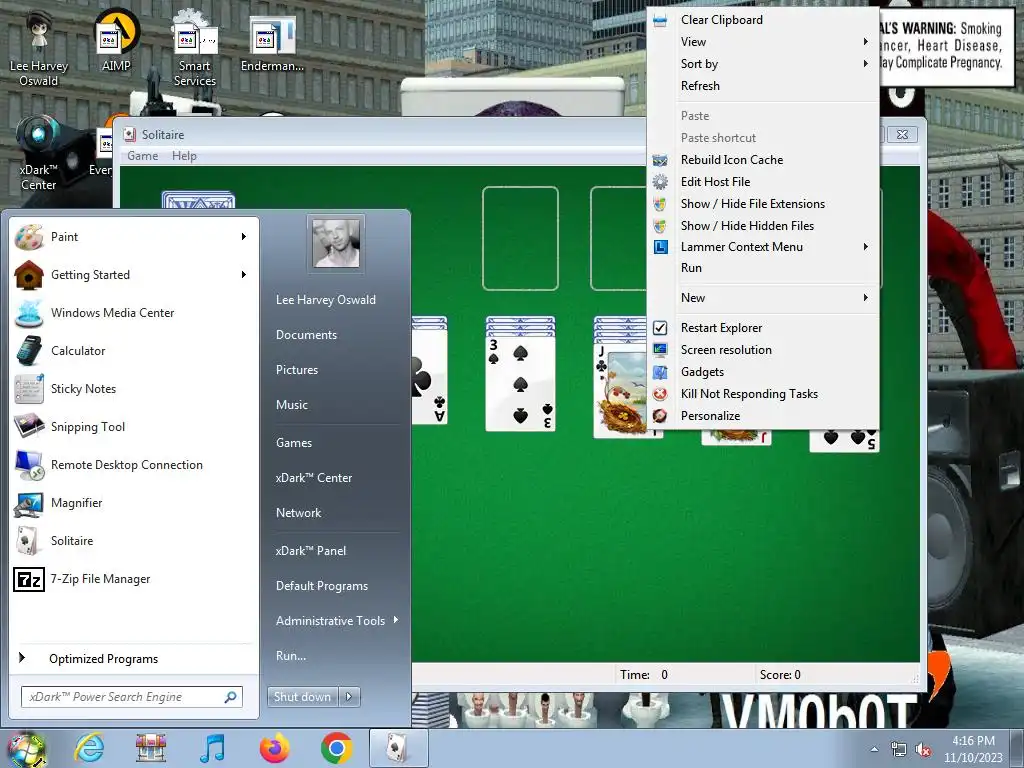
Task: Open the Help menu in Solitaire
Action: point(184,156)
